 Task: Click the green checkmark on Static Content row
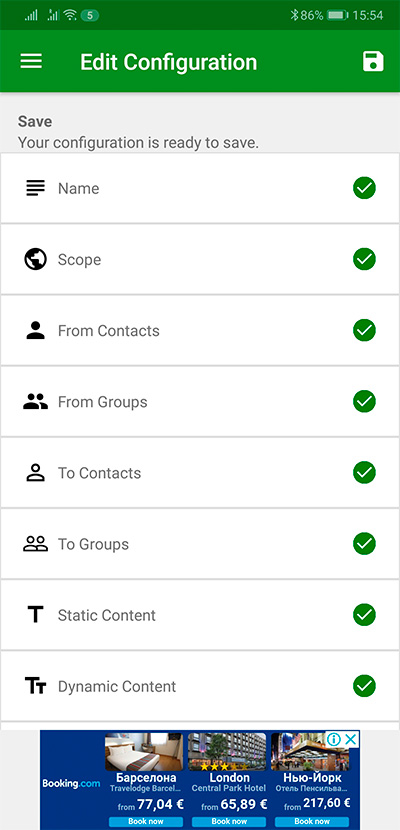364,615
